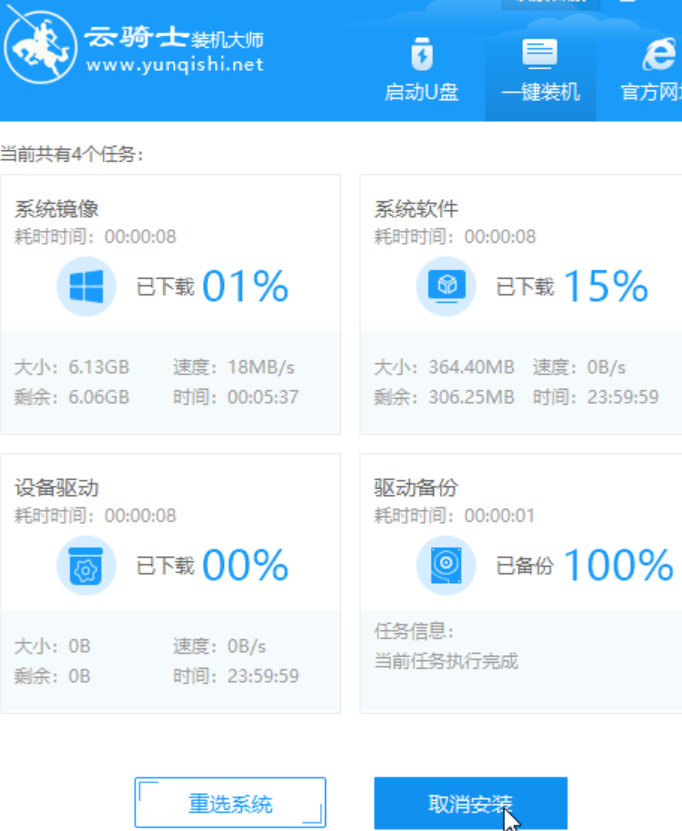Click the 00% device driver progress
This screenshot has width=682, height=831.
pos(245,566)
